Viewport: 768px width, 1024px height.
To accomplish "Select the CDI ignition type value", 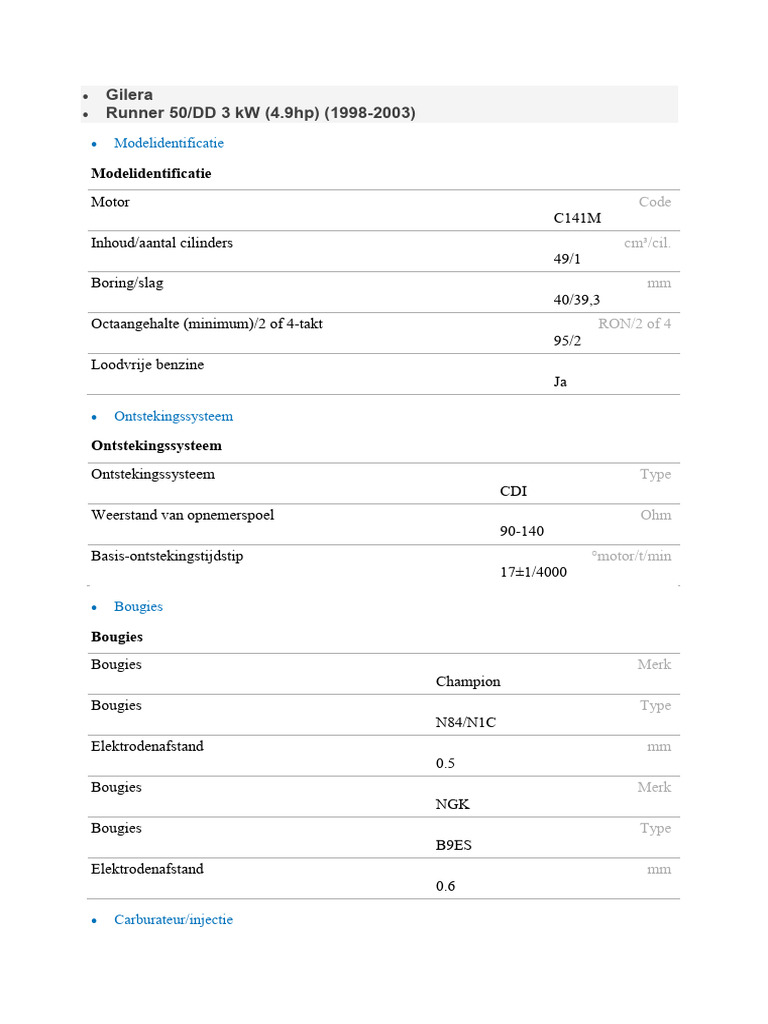I will coord(513,491).
